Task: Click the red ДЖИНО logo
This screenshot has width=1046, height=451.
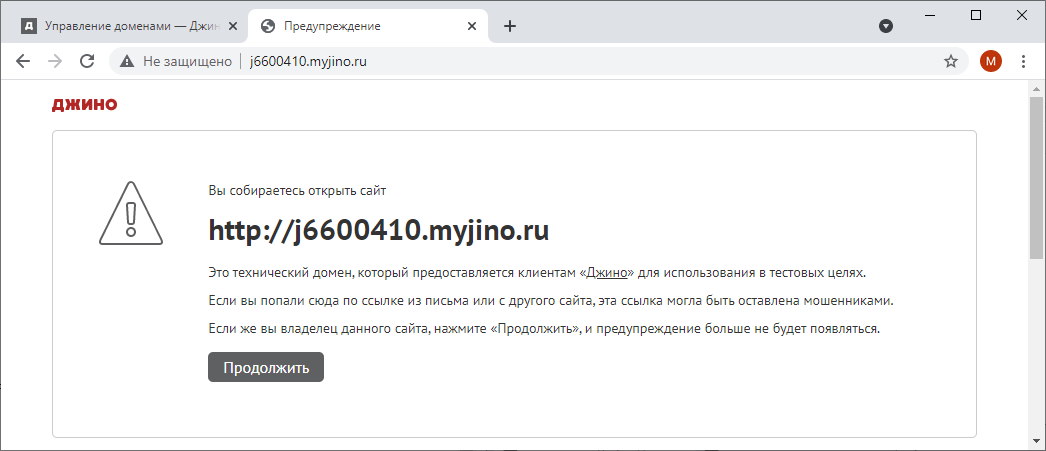Action: coord(84,104)
